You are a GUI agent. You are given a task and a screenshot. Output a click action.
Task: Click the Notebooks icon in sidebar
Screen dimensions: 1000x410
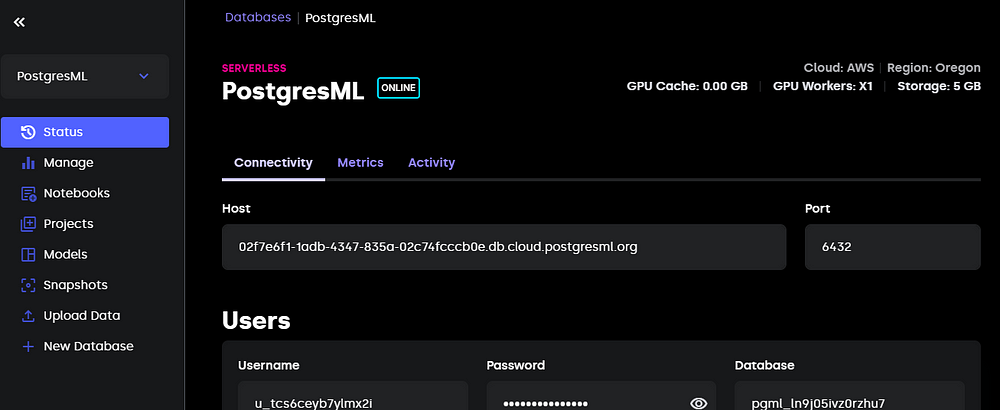click(27, 193)
